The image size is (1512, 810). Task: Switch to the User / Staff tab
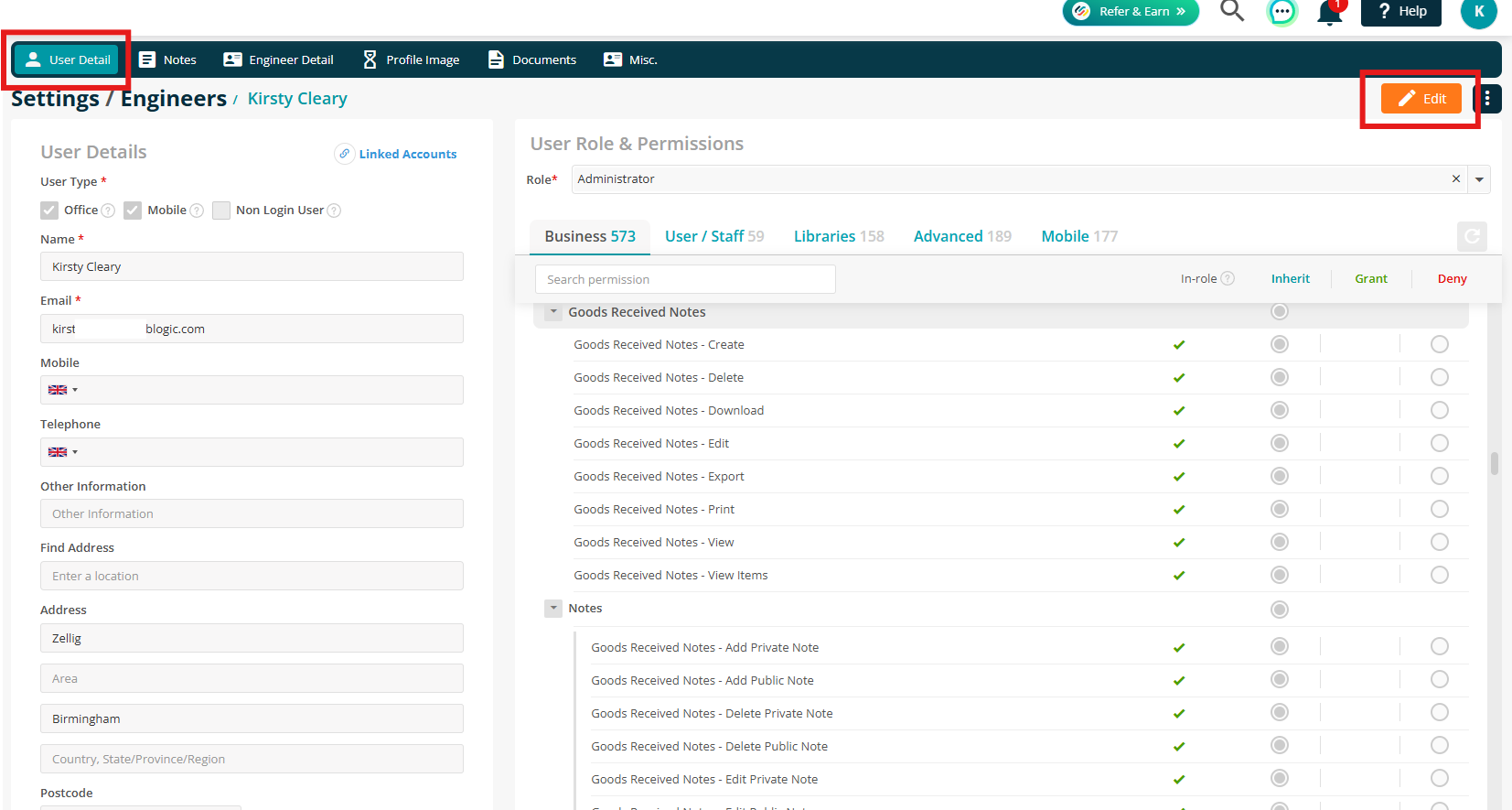(714, 236)
